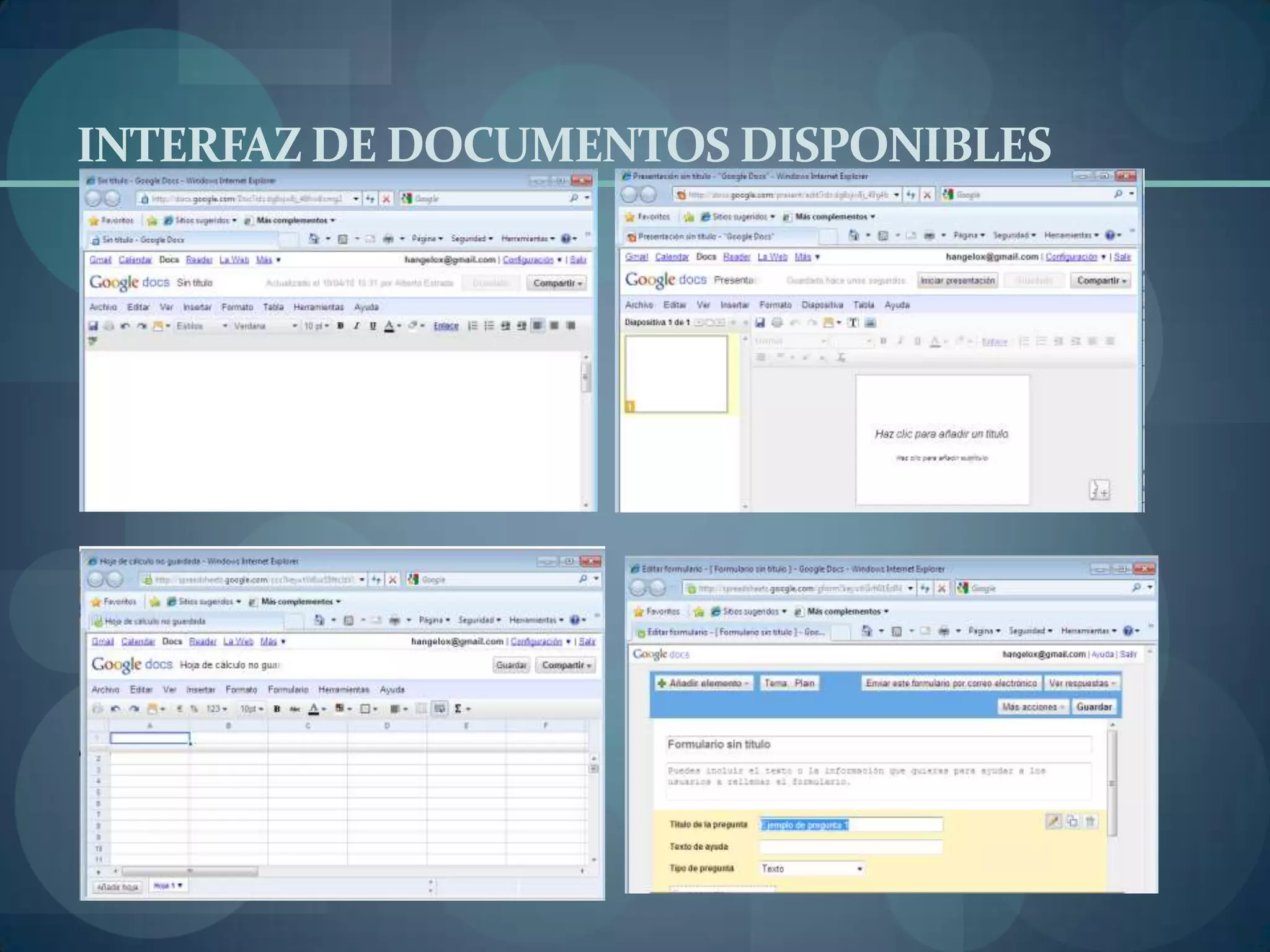
Task: Click Ver respuestas in the form window
Action: pos(1082,683)
